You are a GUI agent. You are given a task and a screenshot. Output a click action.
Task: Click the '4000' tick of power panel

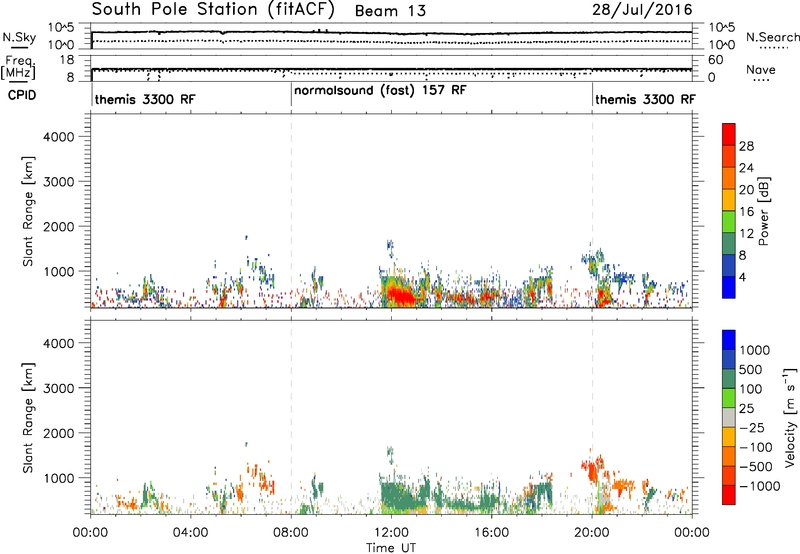coord(59,137)
